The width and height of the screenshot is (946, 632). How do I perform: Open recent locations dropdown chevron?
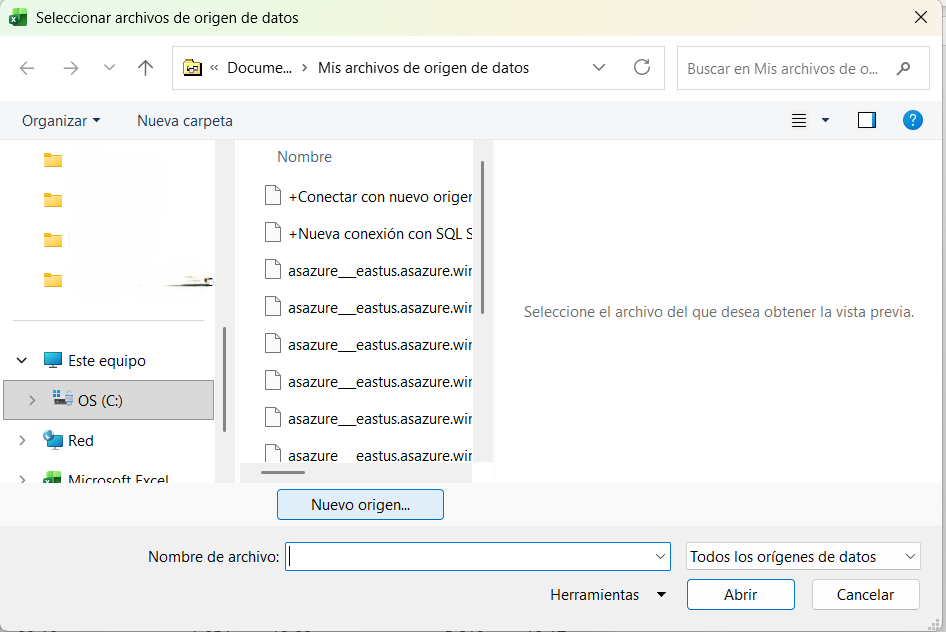click(109, 68)
